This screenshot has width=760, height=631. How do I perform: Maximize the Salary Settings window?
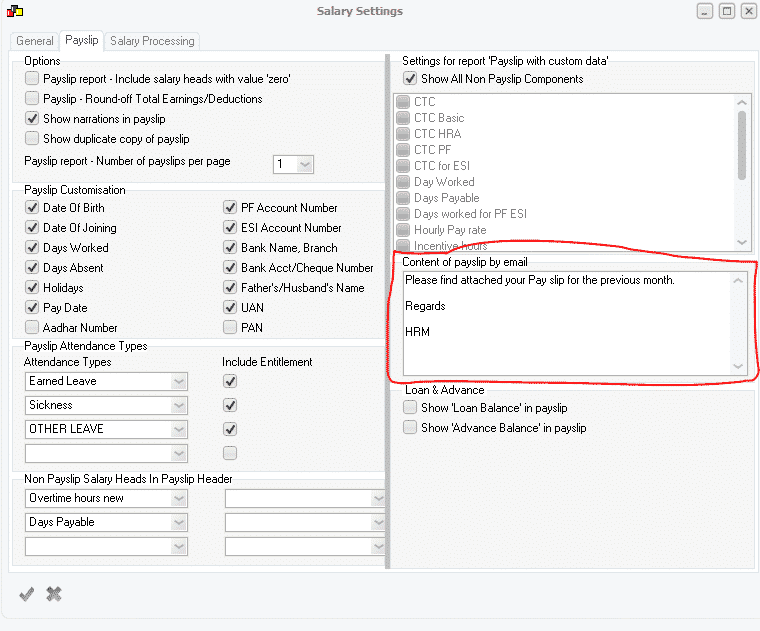[x=727, y=11]
